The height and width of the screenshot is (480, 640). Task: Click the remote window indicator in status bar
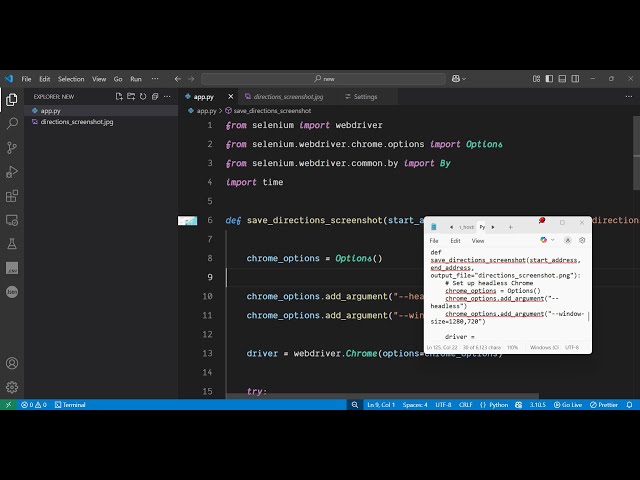[x=8, y=405]
